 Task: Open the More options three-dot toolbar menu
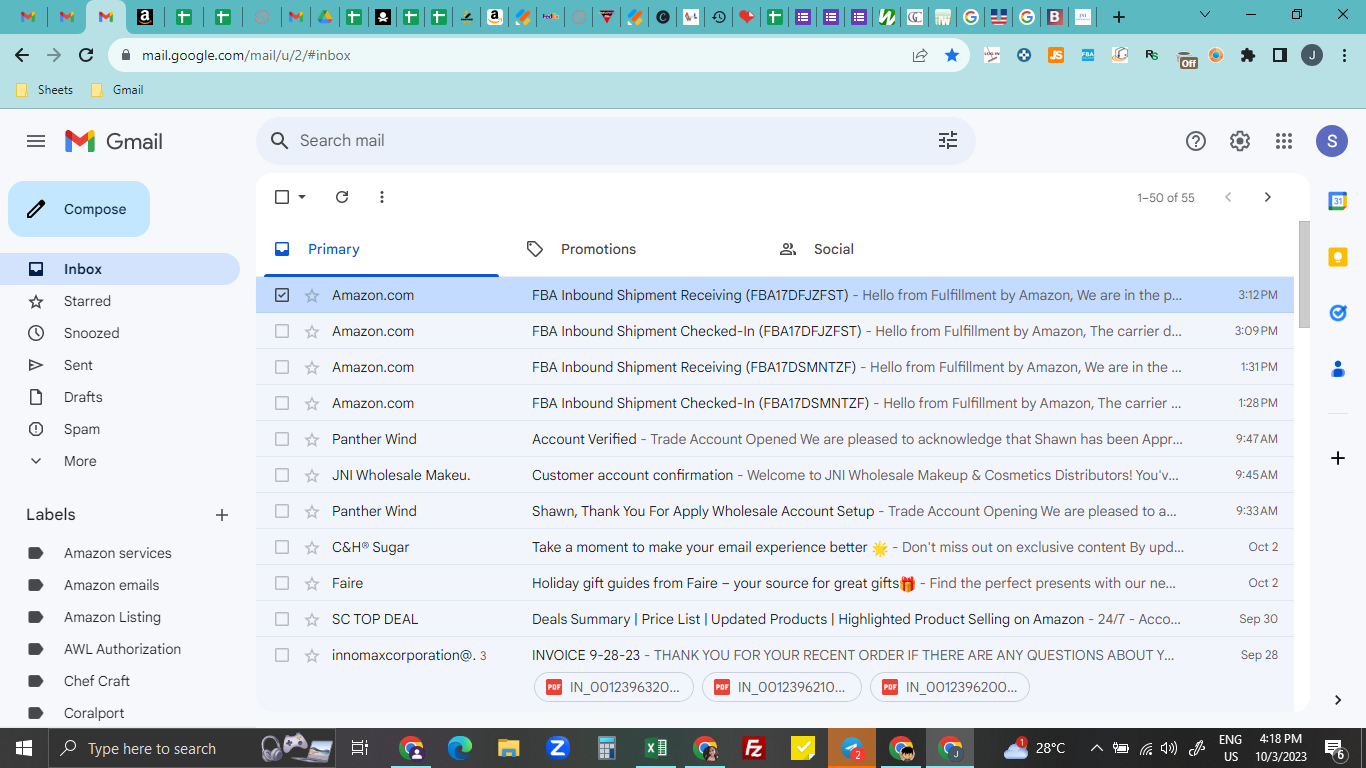(382, 197)
